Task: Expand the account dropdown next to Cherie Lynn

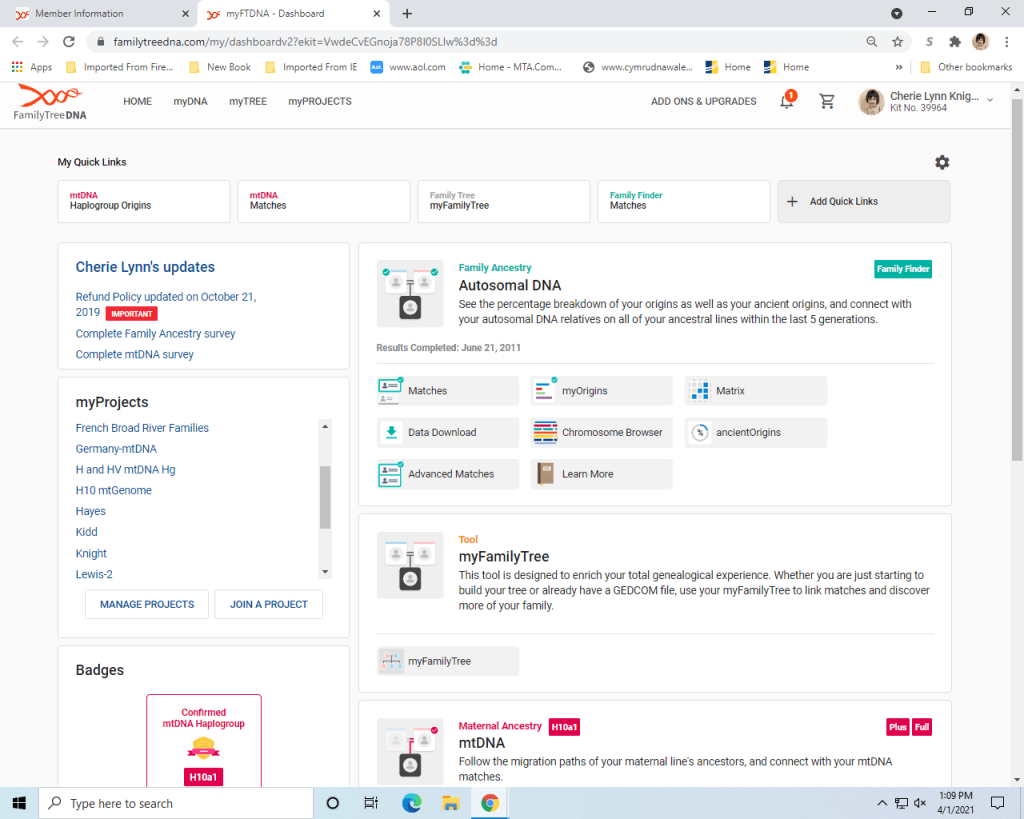Action: 990,100
